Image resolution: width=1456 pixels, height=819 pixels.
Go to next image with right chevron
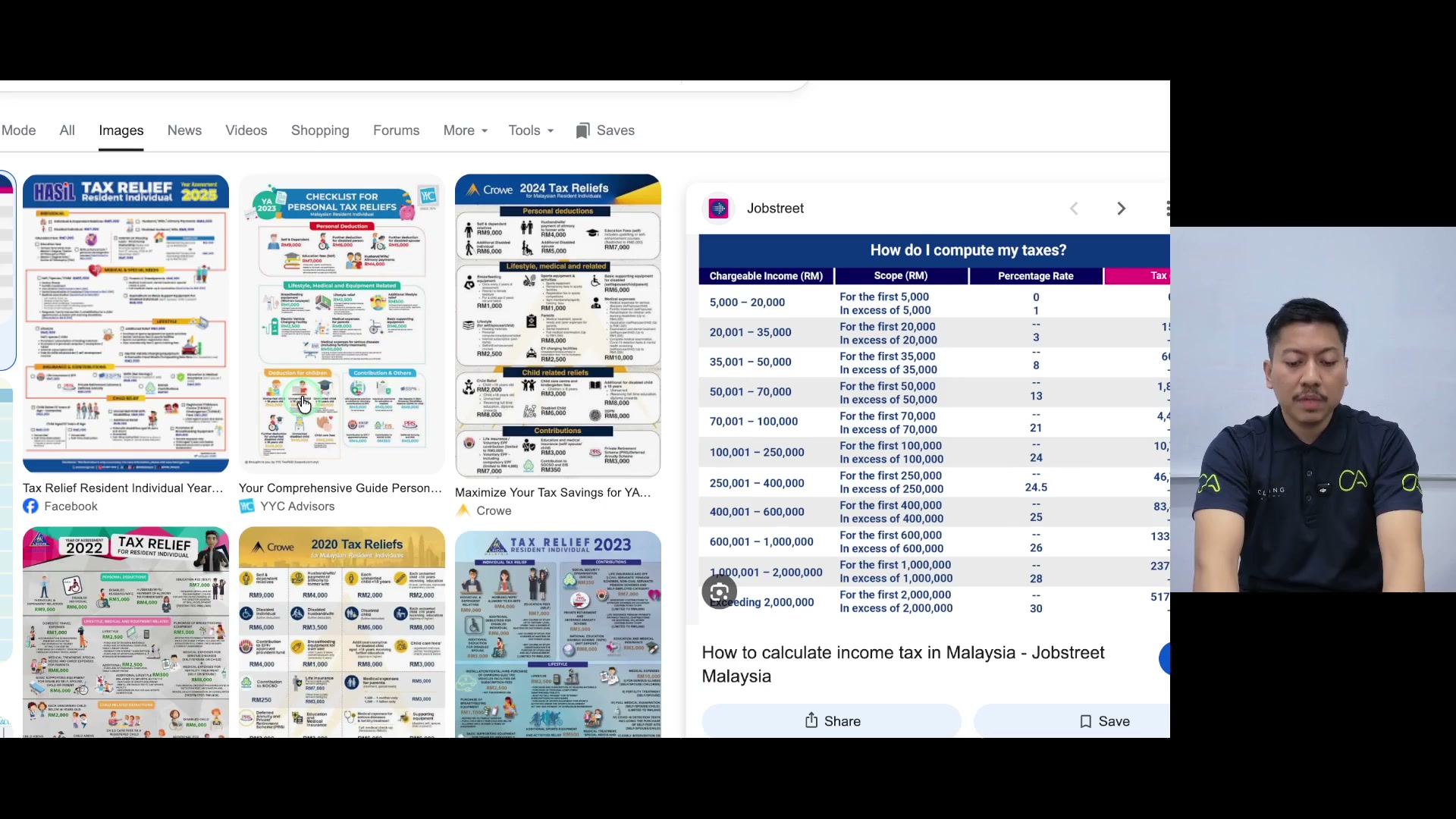[1121, 209]
